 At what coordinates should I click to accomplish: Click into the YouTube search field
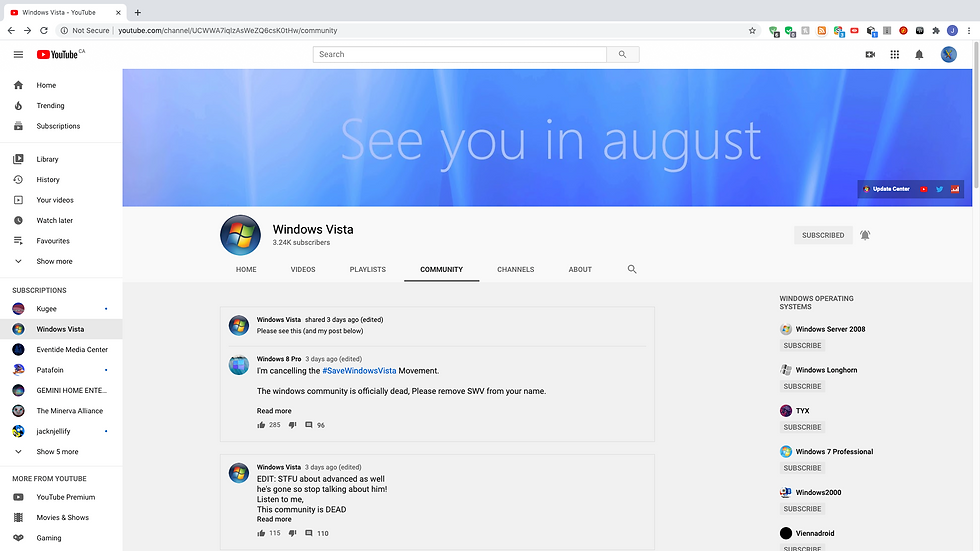click(x=459, y=54)
